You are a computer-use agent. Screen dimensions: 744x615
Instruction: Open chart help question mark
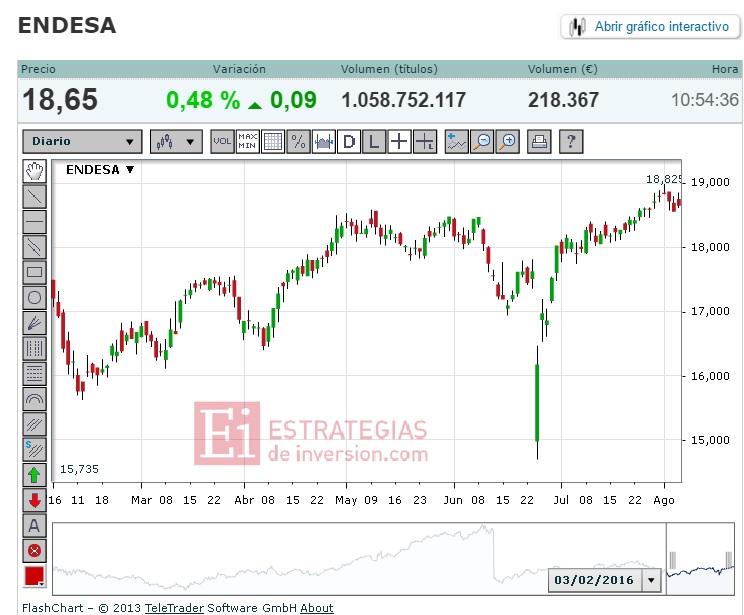[x=571, y=141]
